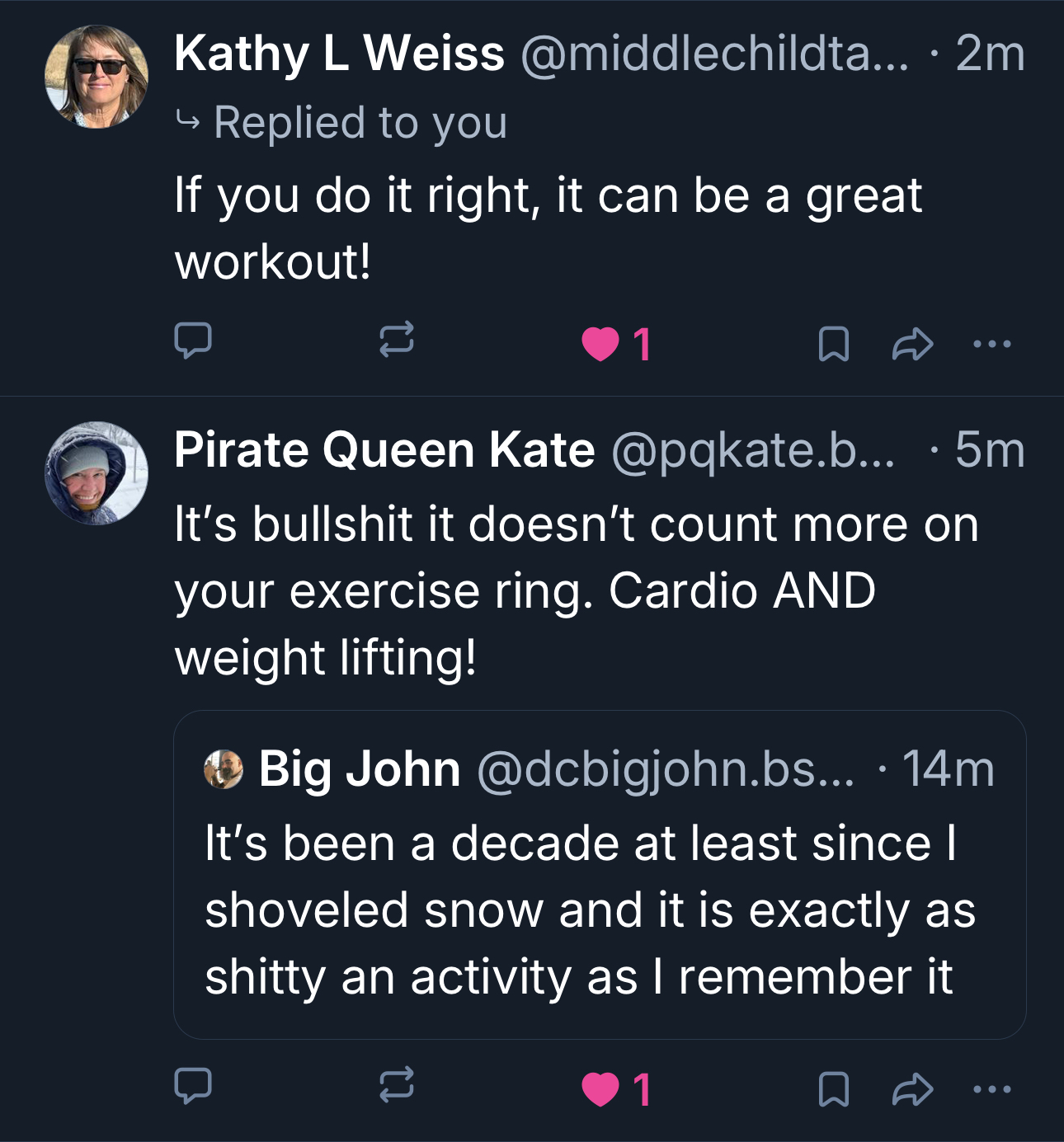Screen dimensions: 1064x1142
Task: Share Pirate Queen Kate's post
Action: [912, 1089]
